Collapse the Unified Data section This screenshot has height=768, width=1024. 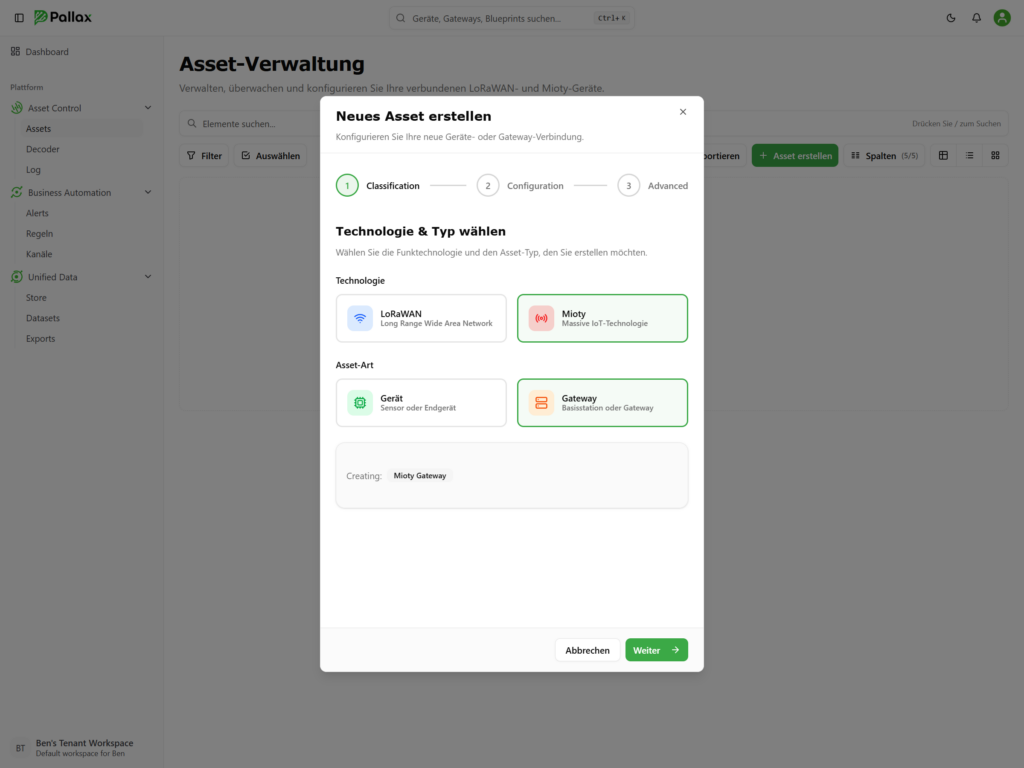pos(148,277)
